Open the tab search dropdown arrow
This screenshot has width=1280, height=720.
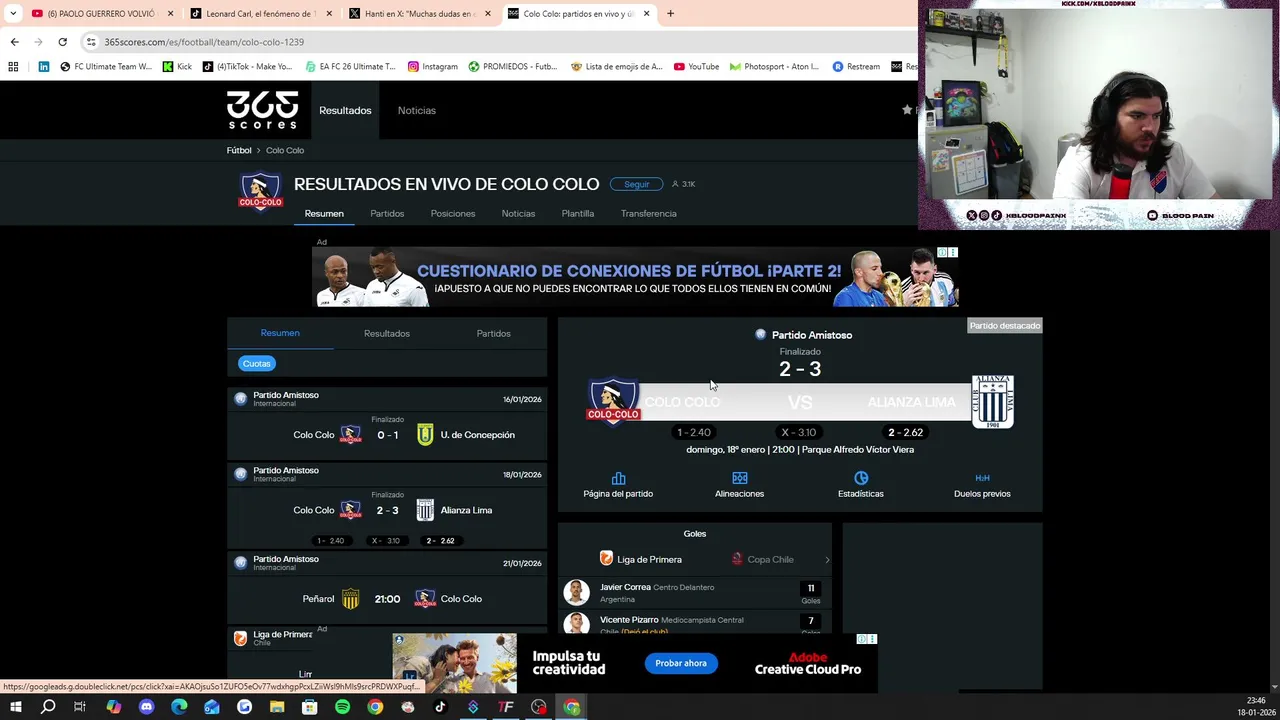point(13,14)
